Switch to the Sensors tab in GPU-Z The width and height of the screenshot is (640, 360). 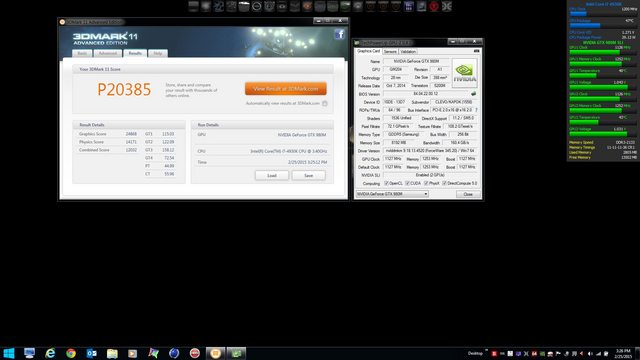pyautogui.click(x=390, y=51)
